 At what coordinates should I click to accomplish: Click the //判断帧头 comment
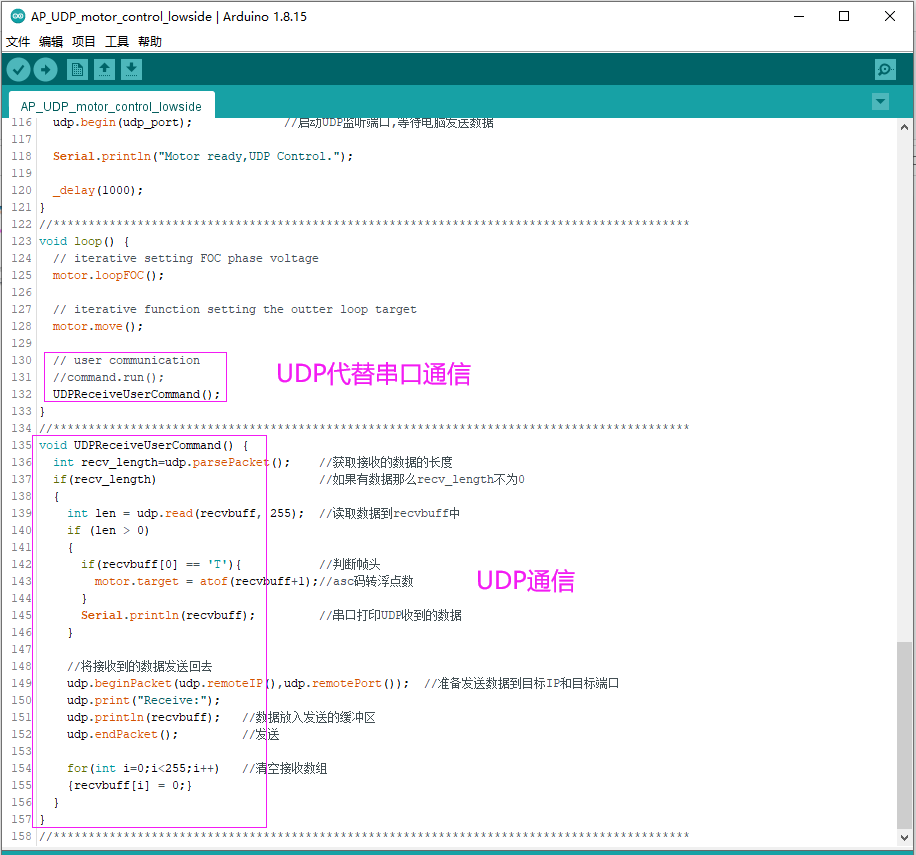pos(349,564)
